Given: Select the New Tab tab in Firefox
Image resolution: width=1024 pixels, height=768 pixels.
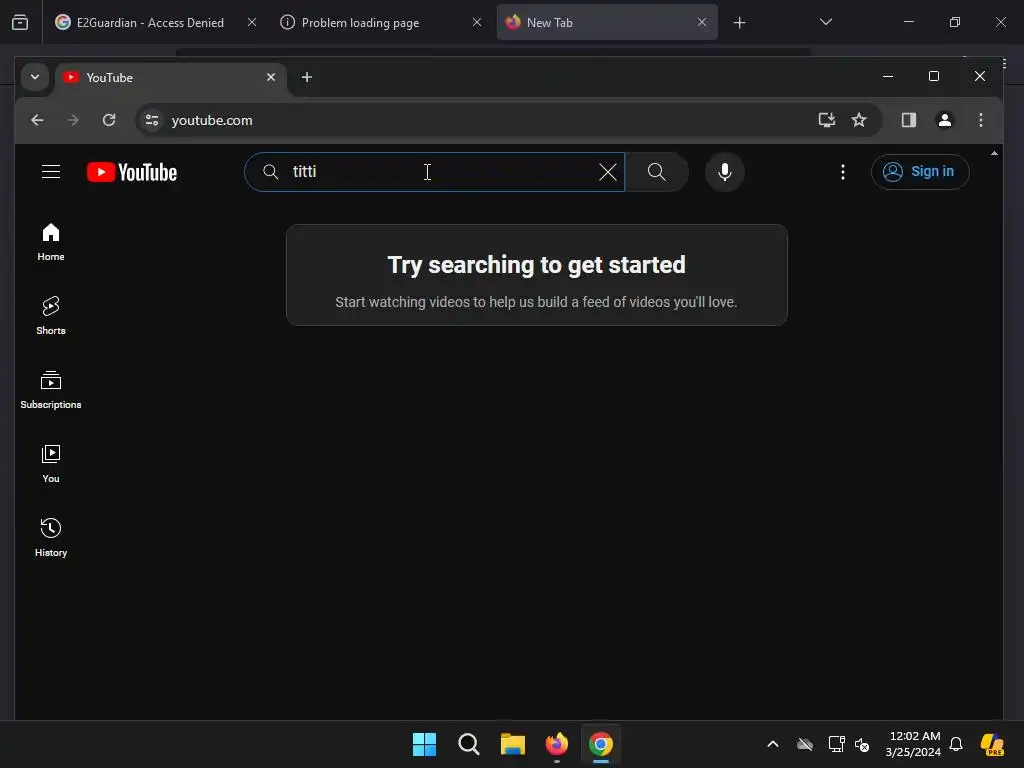Looking at the screenshot, I should coord(607,22).
